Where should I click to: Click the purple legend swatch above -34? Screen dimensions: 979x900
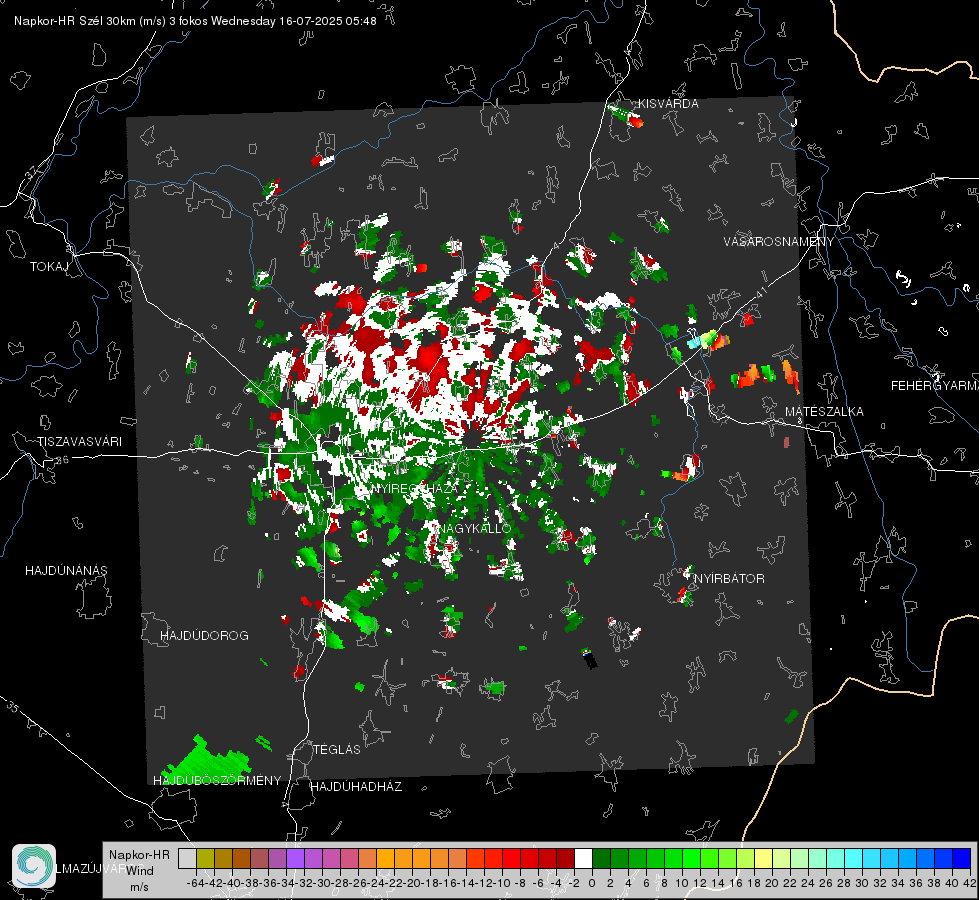(x=295, y=858)
